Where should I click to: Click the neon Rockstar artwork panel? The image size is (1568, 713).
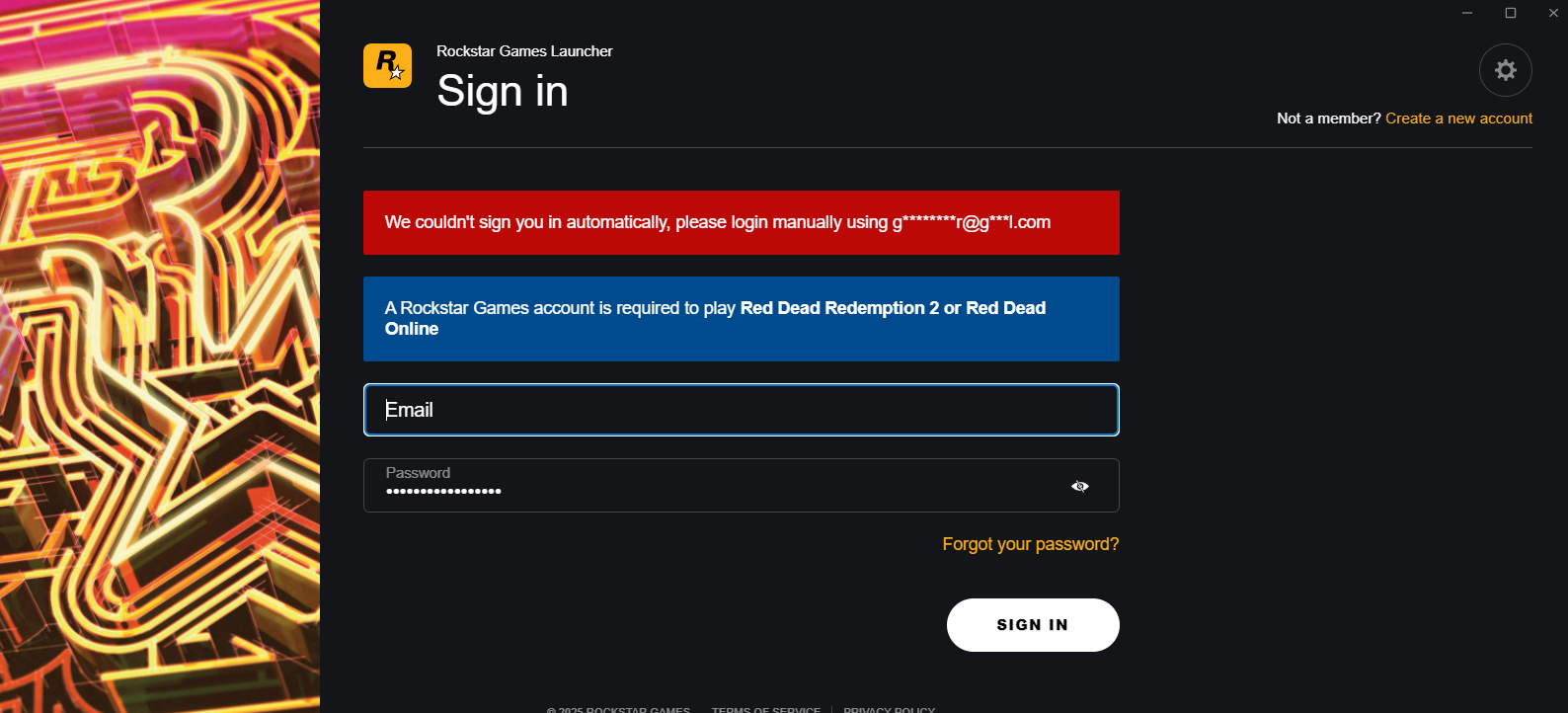[160, 356]
